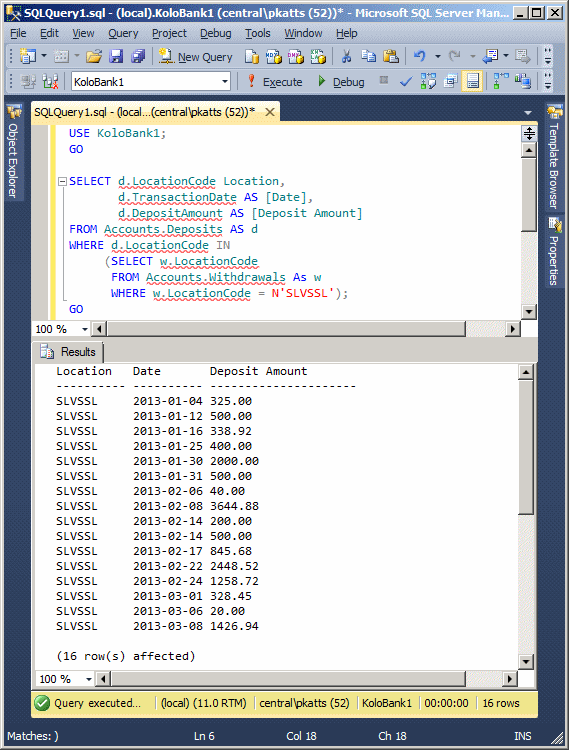This screenshot has height=750, width=569.
Task: Open the Project menu
Action: click(169, 33)
